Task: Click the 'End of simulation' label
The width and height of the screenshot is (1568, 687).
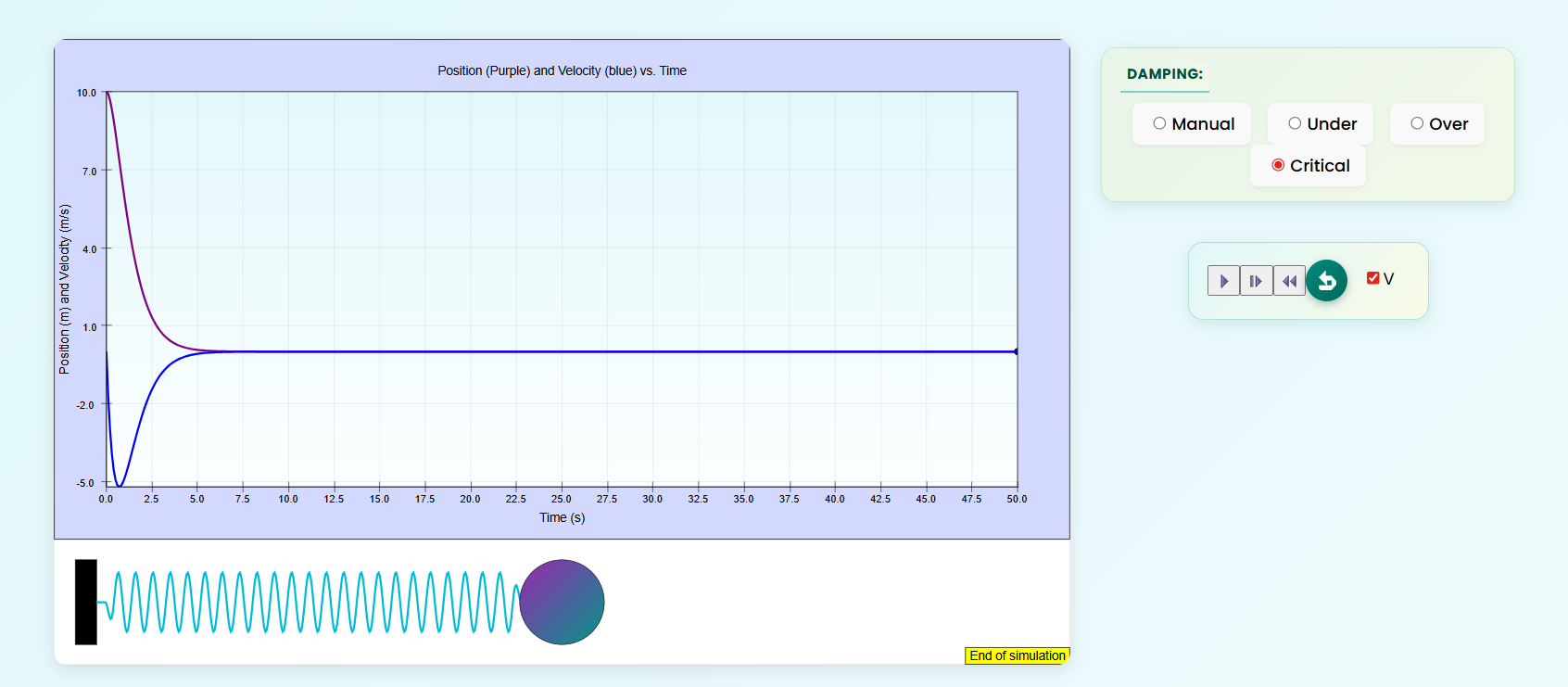Action: (x=1018, y=655)
